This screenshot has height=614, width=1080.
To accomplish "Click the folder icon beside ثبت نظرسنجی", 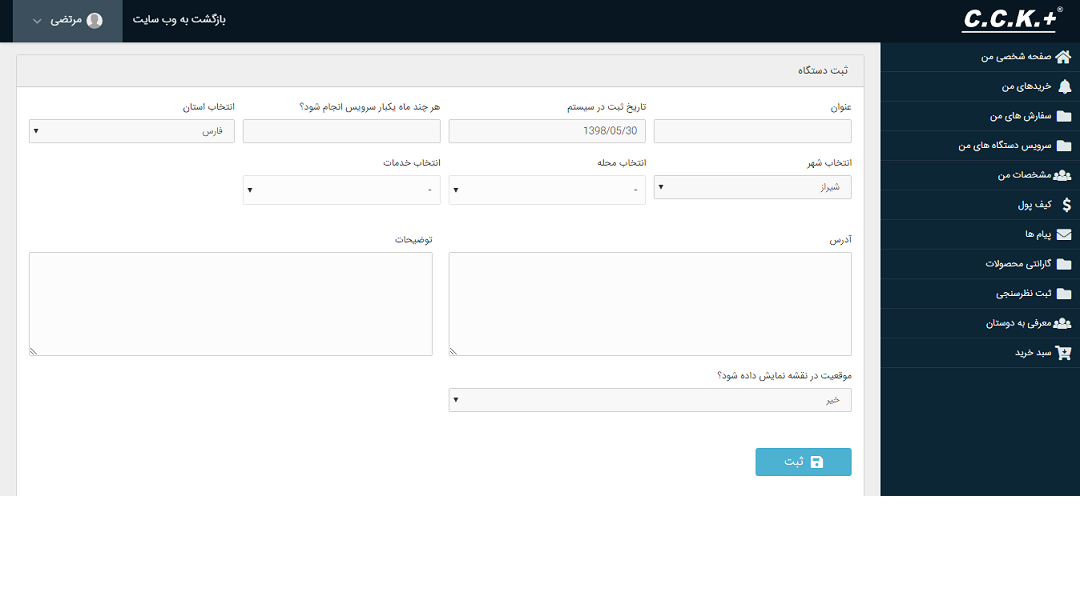I will [x=1064, y=294].
